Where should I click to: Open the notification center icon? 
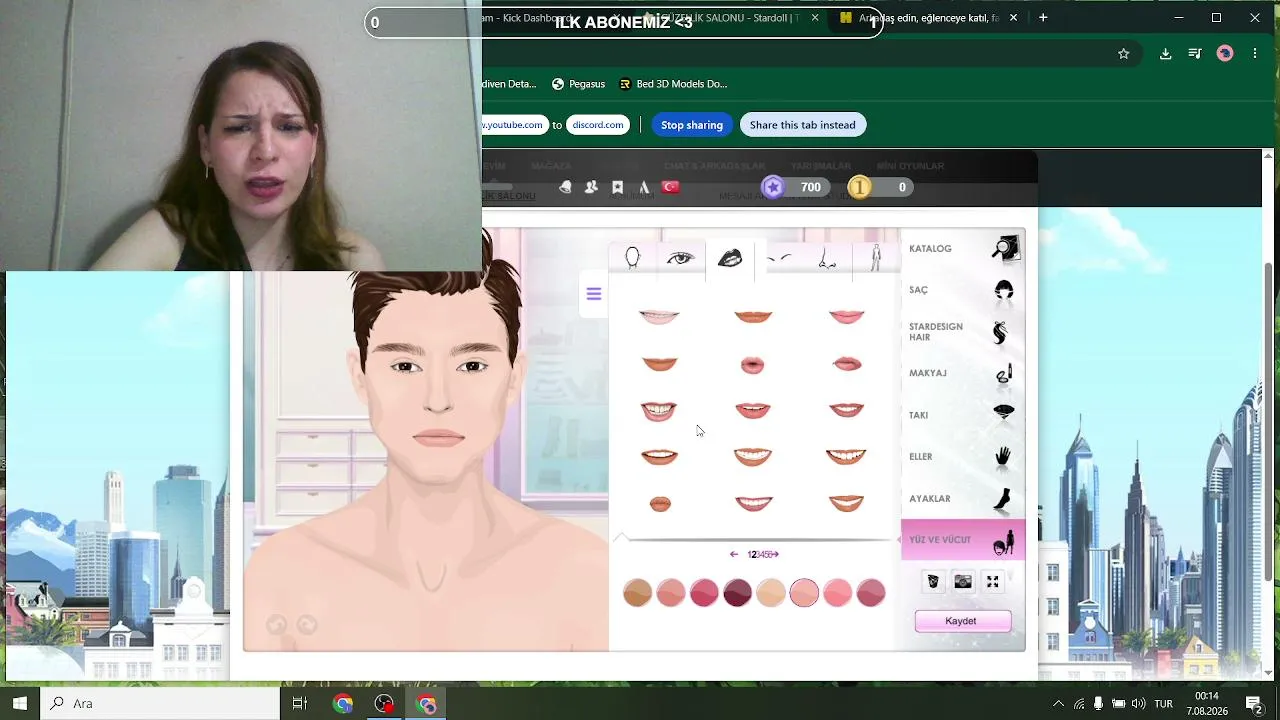(1254, 703)
